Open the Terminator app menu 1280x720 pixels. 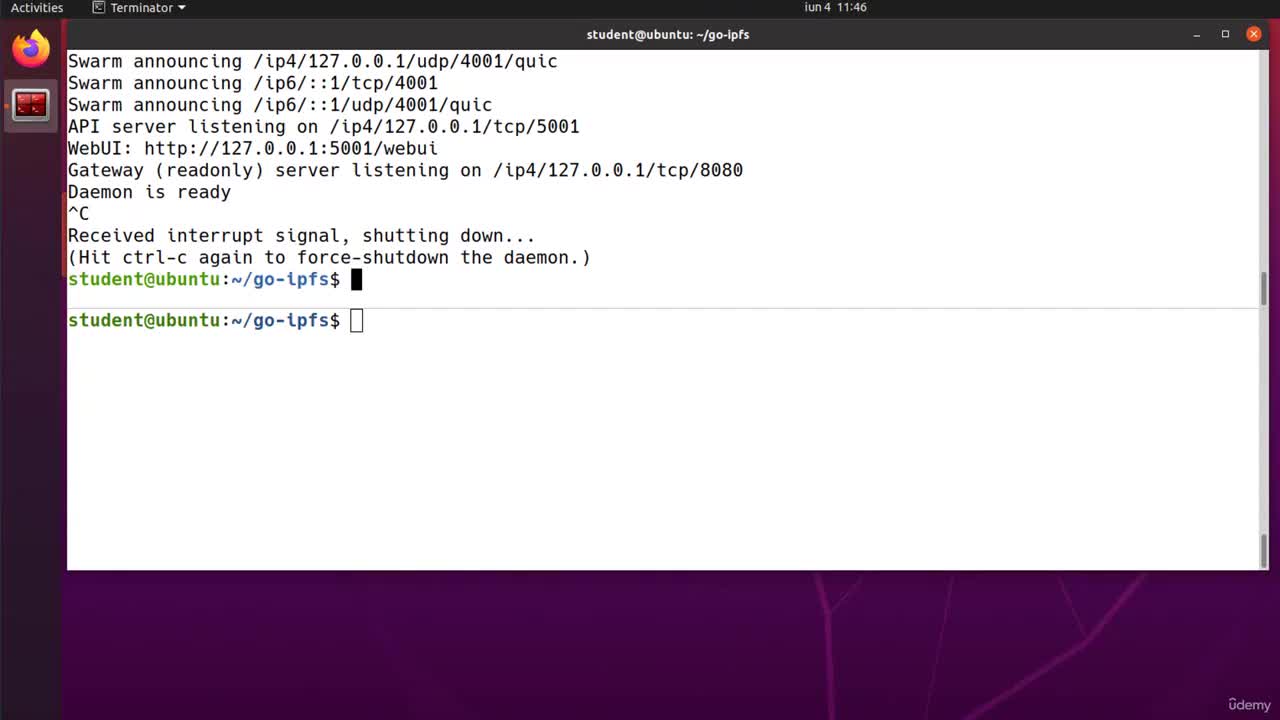139,7
